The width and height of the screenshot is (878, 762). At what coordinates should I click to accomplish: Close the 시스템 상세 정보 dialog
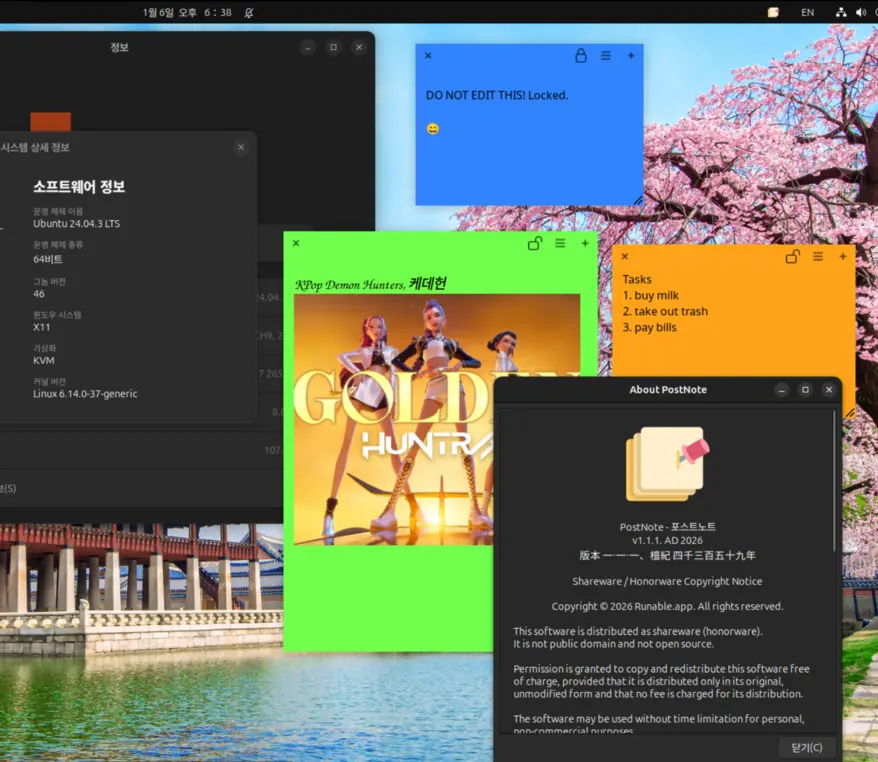pos(240,147)
